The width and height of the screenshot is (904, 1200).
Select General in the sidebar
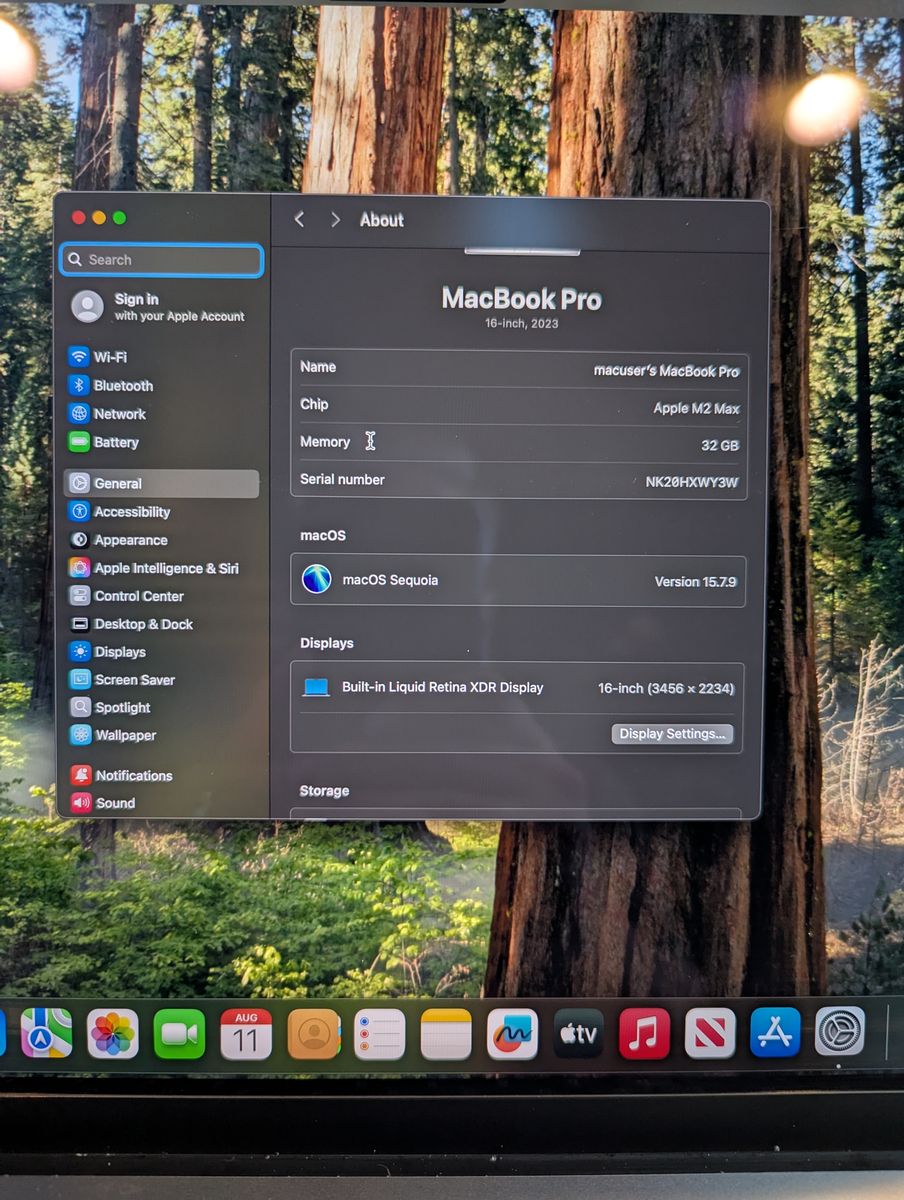click(x=162, y=483)
